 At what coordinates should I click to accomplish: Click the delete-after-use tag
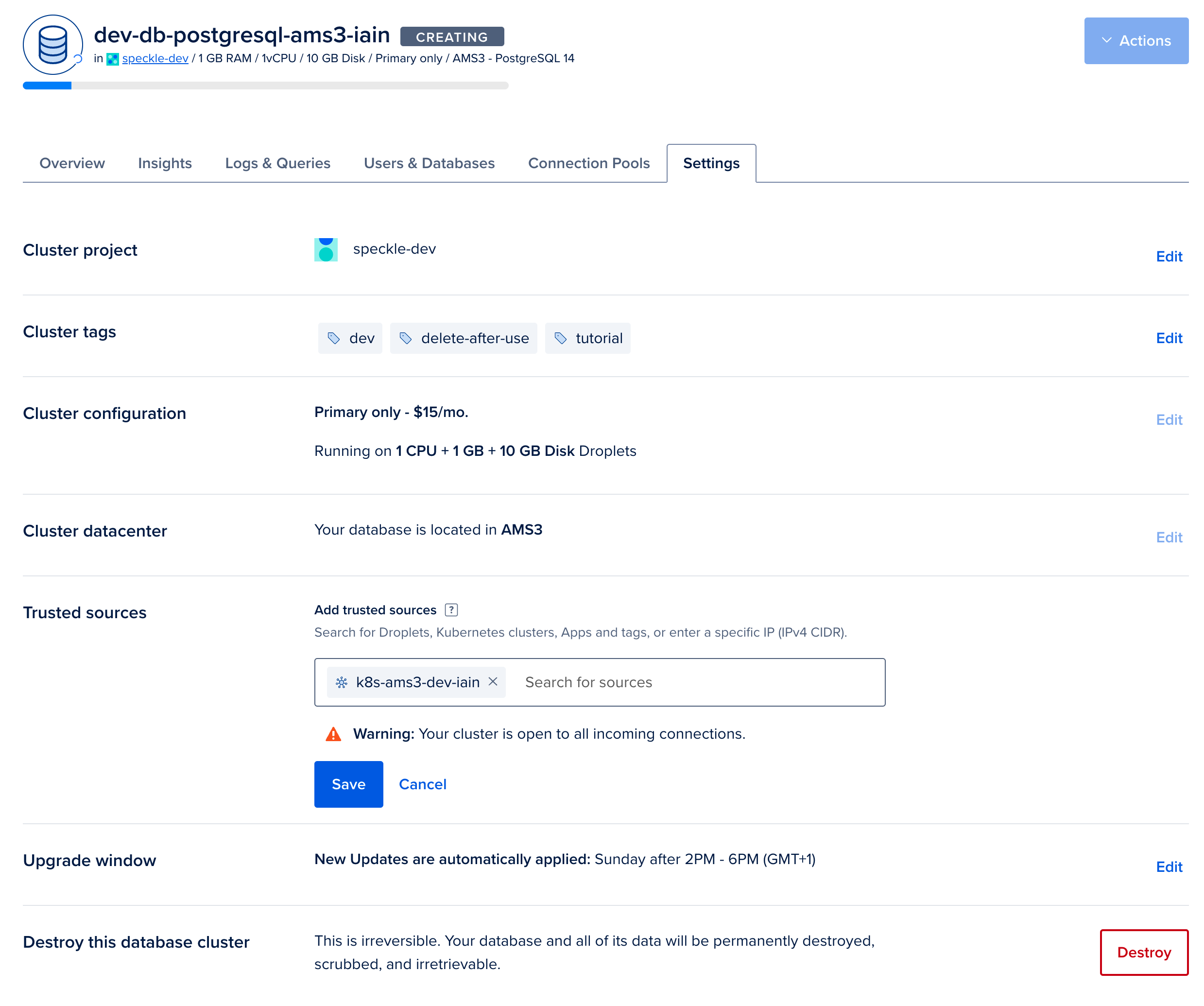[x=463, y=338]
